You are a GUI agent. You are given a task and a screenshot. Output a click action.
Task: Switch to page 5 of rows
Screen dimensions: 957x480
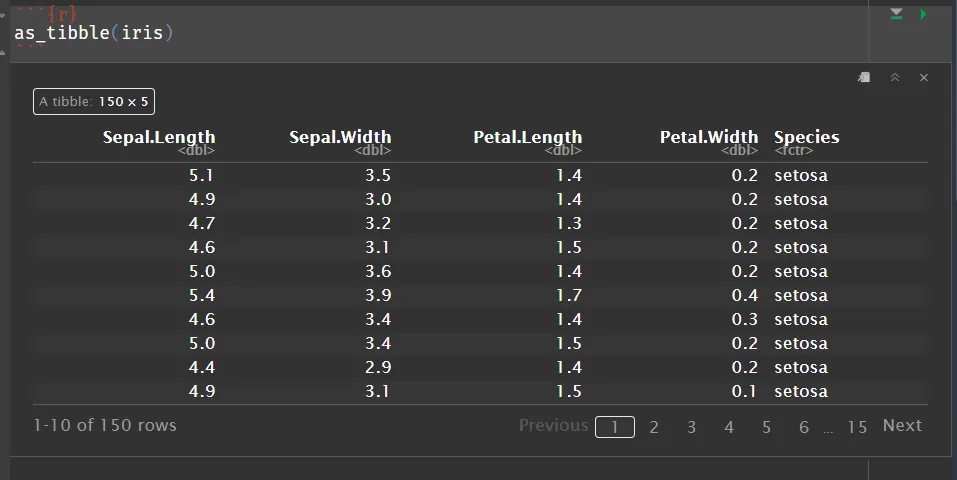pyautogui.click(x=766, y=427)
